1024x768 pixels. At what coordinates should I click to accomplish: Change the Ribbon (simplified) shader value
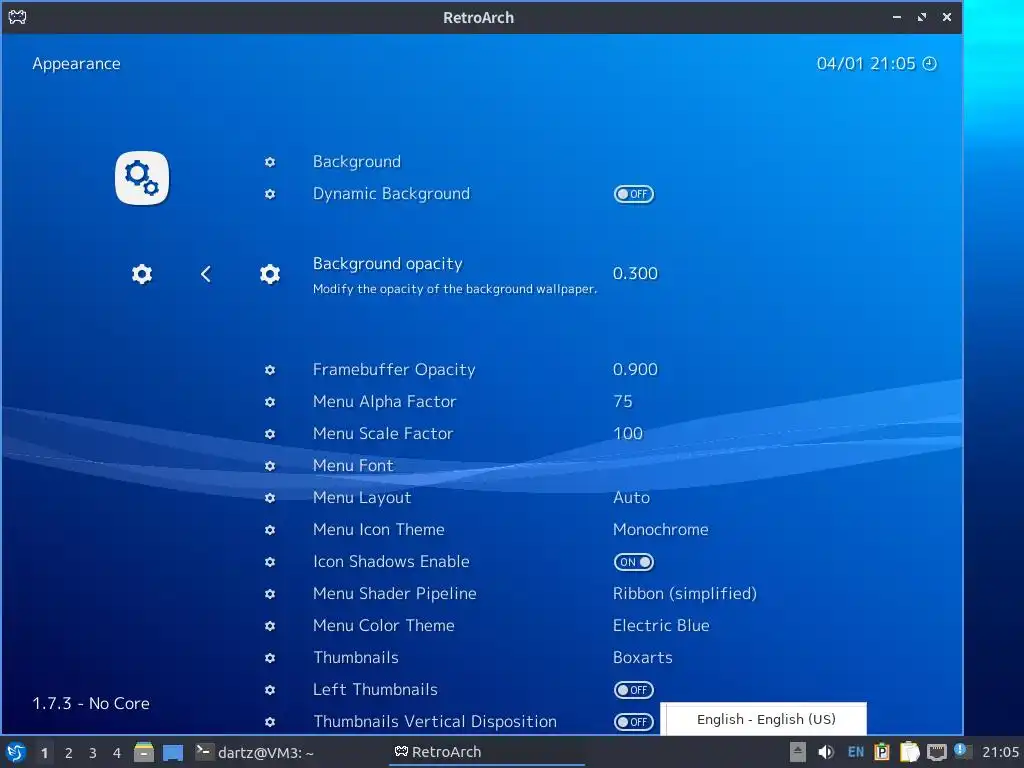684,594
